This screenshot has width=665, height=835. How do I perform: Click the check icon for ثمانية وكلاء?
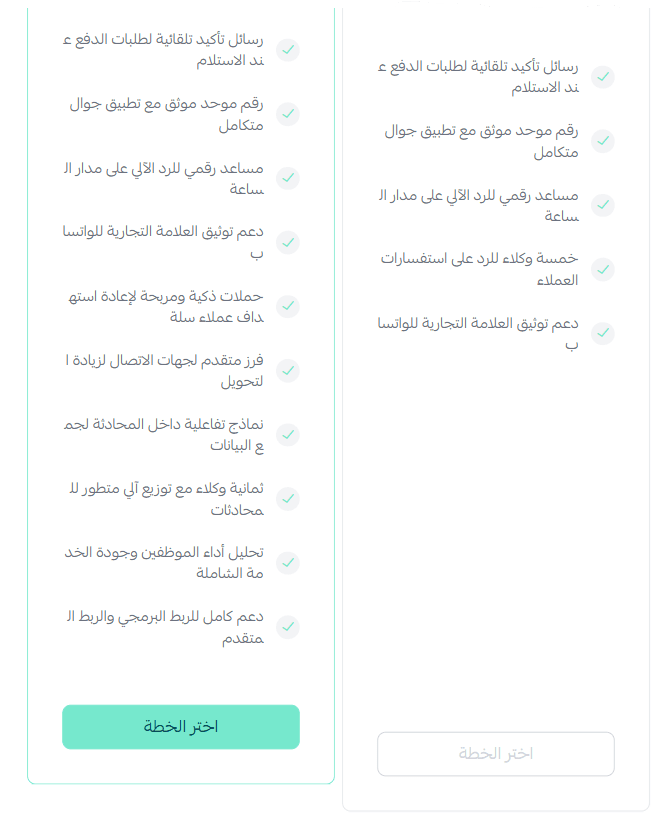point(288,499)
